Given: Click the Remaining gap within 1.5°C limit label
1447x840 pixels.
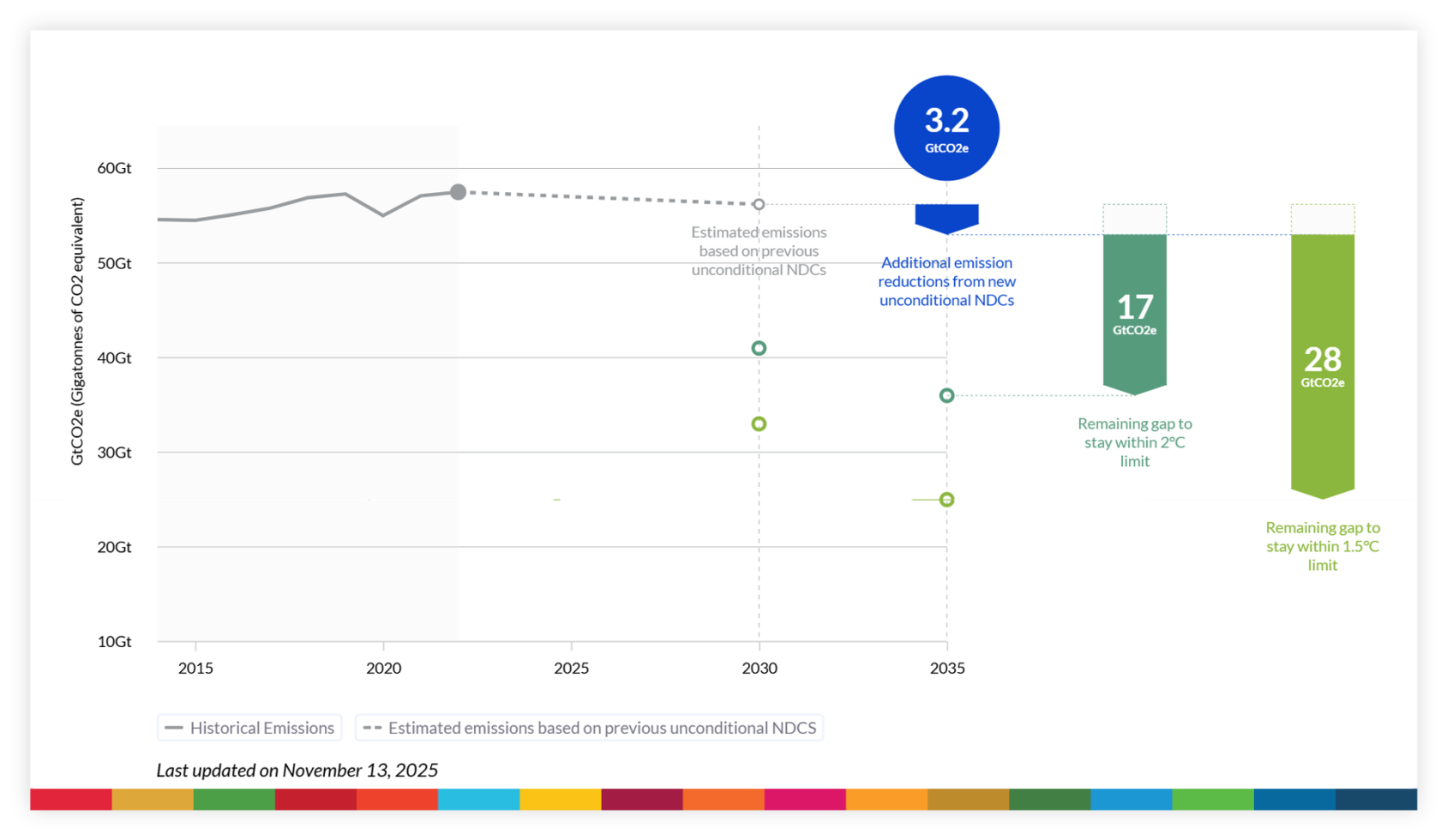Looking at the screenshot, I should pos(1323,546).
